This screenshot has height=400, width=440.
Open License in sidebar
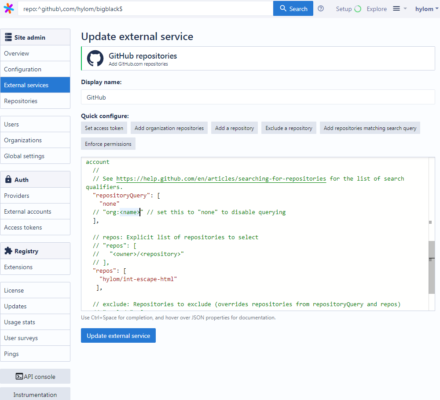click(35, 290)
